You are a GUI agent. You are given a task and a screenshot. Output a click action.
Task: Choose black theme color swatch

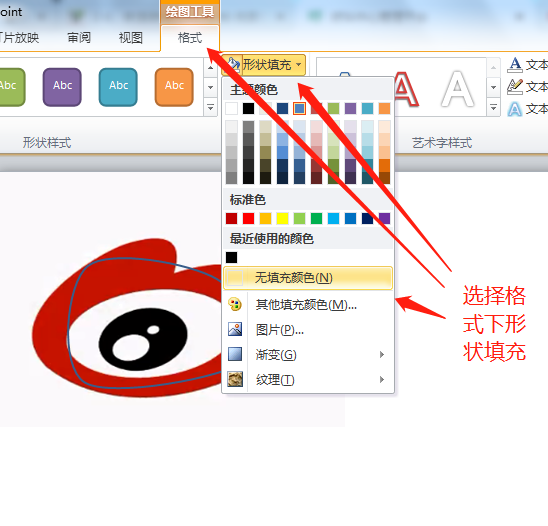pos(248,109)
